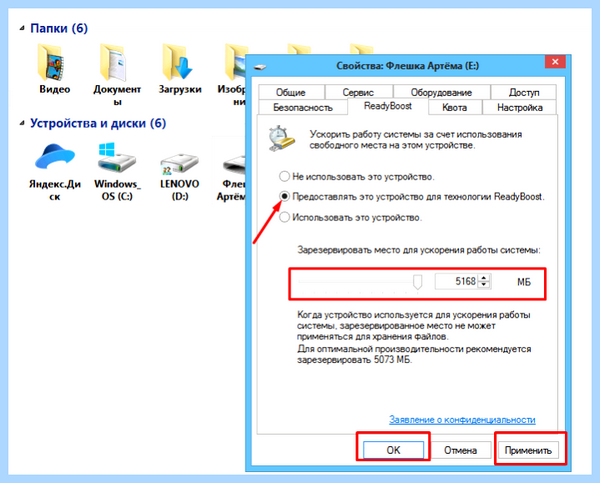Image resolution: width=600 pixels, height=483 pixels.
Task: Select the Windows_OS (C:) drive
Action: click(x=117, y=172)
